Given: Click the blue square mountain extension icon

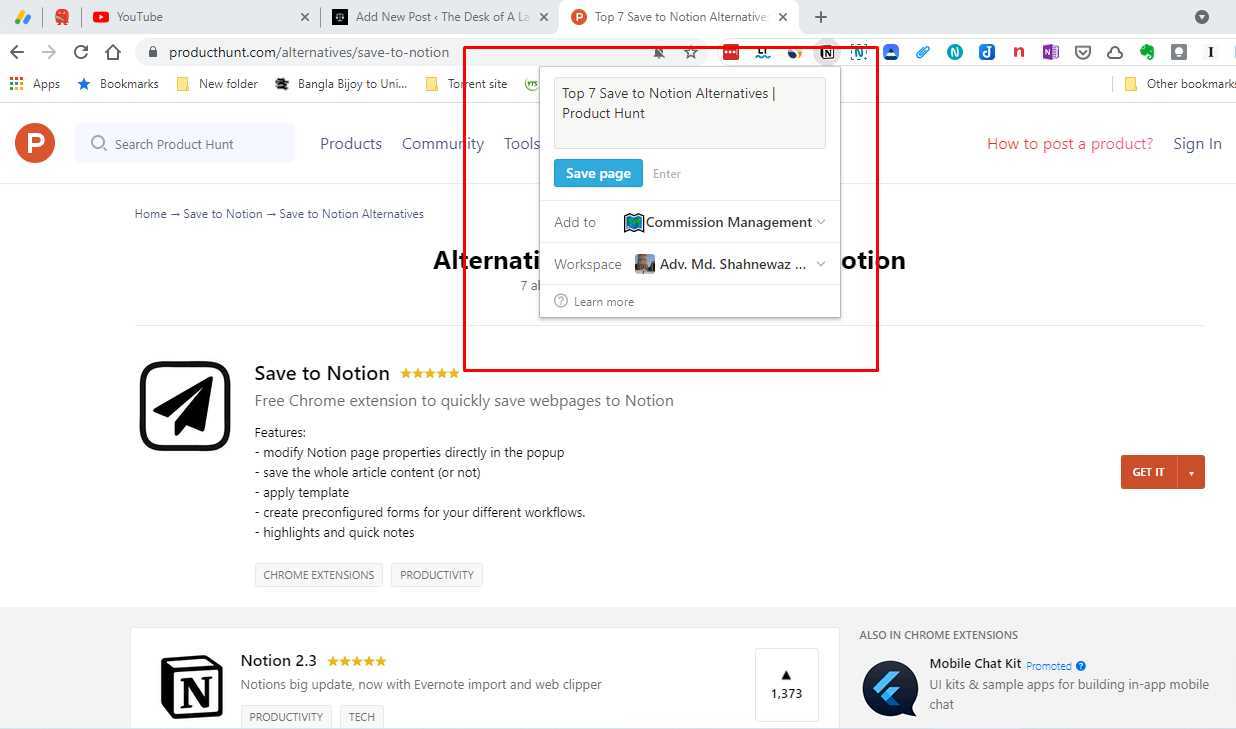Looking at the screenshot, I should tap(891, 52).
